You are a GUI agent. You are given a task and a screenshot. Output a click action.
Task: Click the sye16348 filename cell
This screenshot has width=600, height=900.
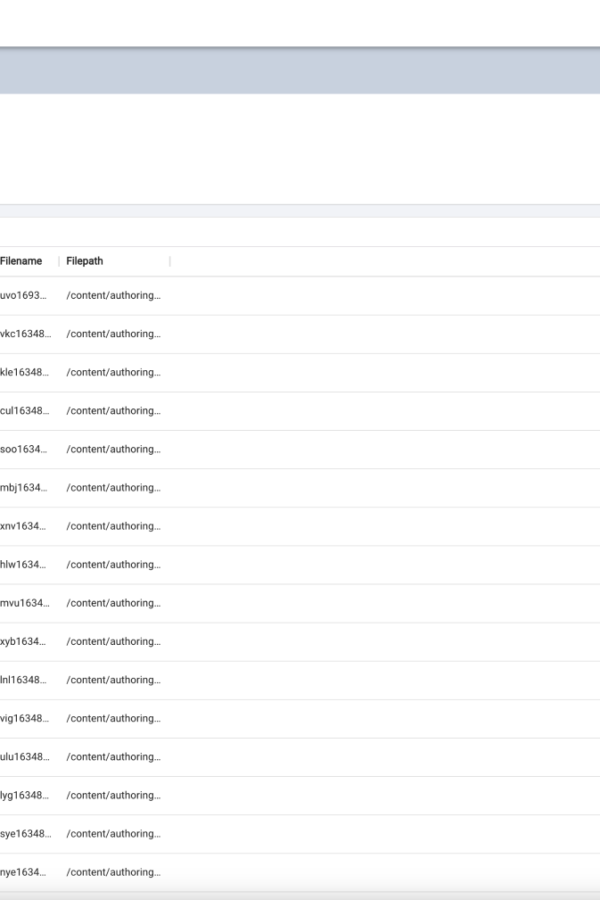tap(26, 834)
